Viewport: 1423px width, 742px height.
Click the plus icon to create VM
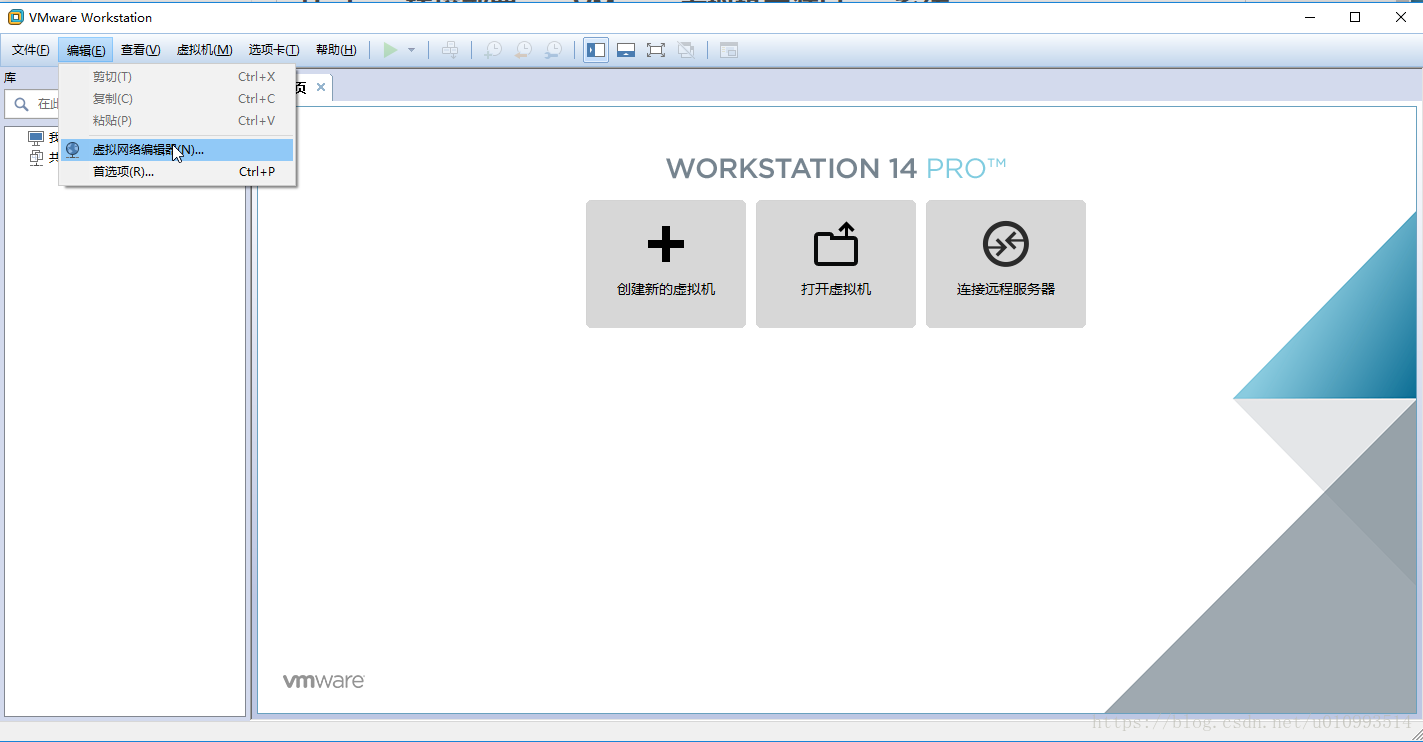pyautogui.click(x=666, y=244)
